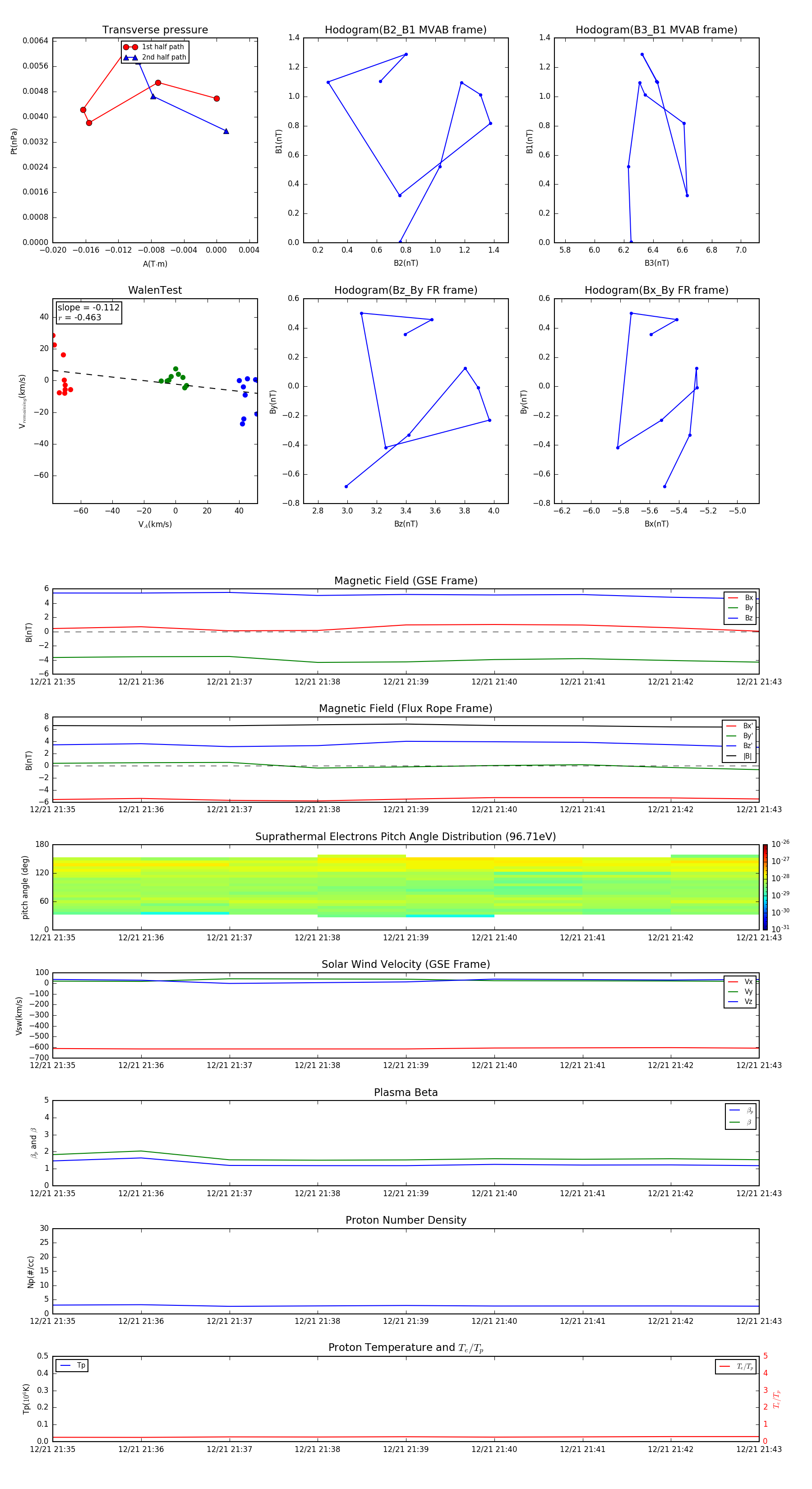This screenshot has width=812, height=1489.
Task: Click the 10^-26 colorbar tick label
Action: (x=780, y=844)
